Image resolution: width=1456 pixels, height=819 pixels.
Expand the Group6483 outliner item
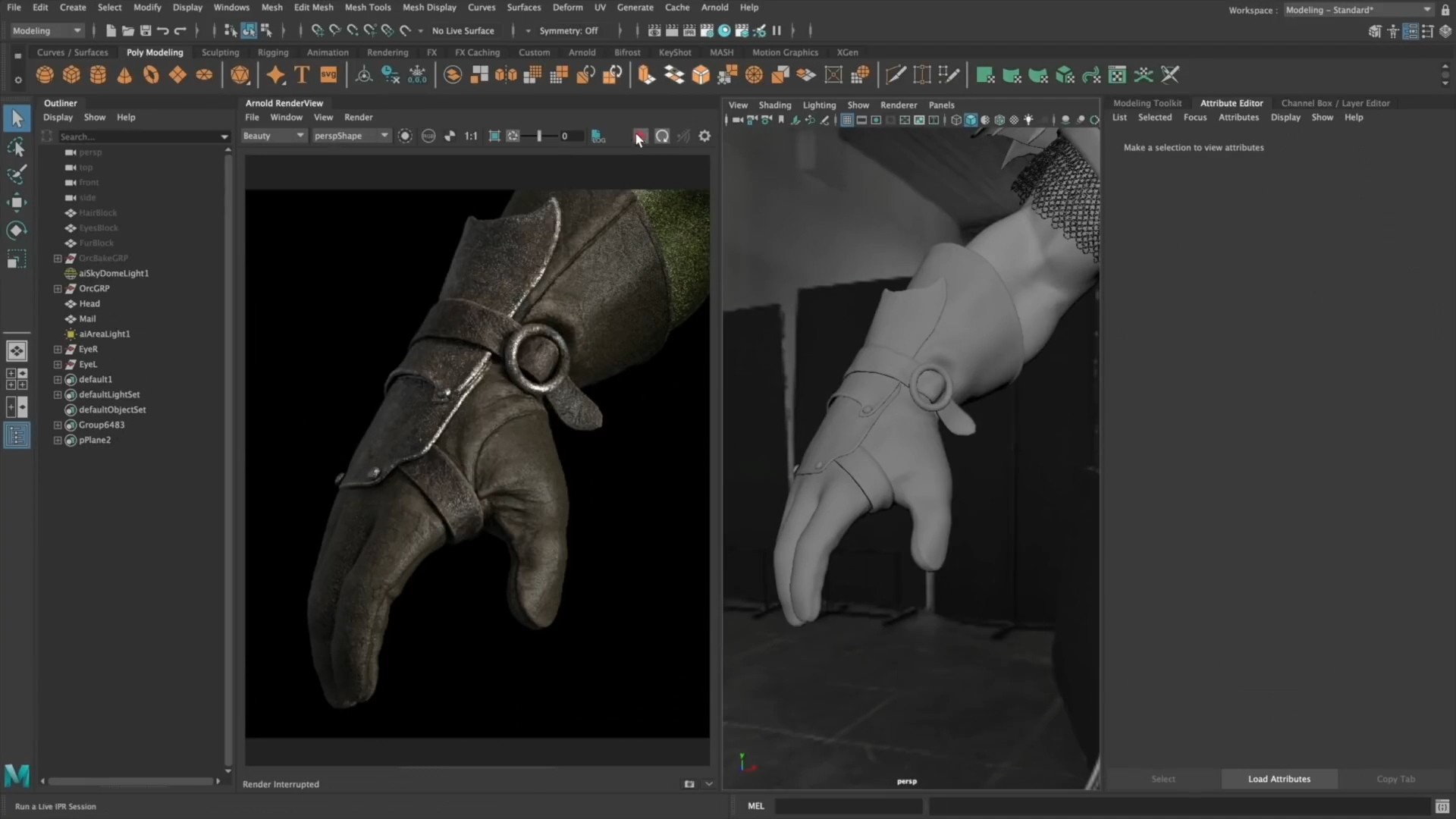pos(57,424)
